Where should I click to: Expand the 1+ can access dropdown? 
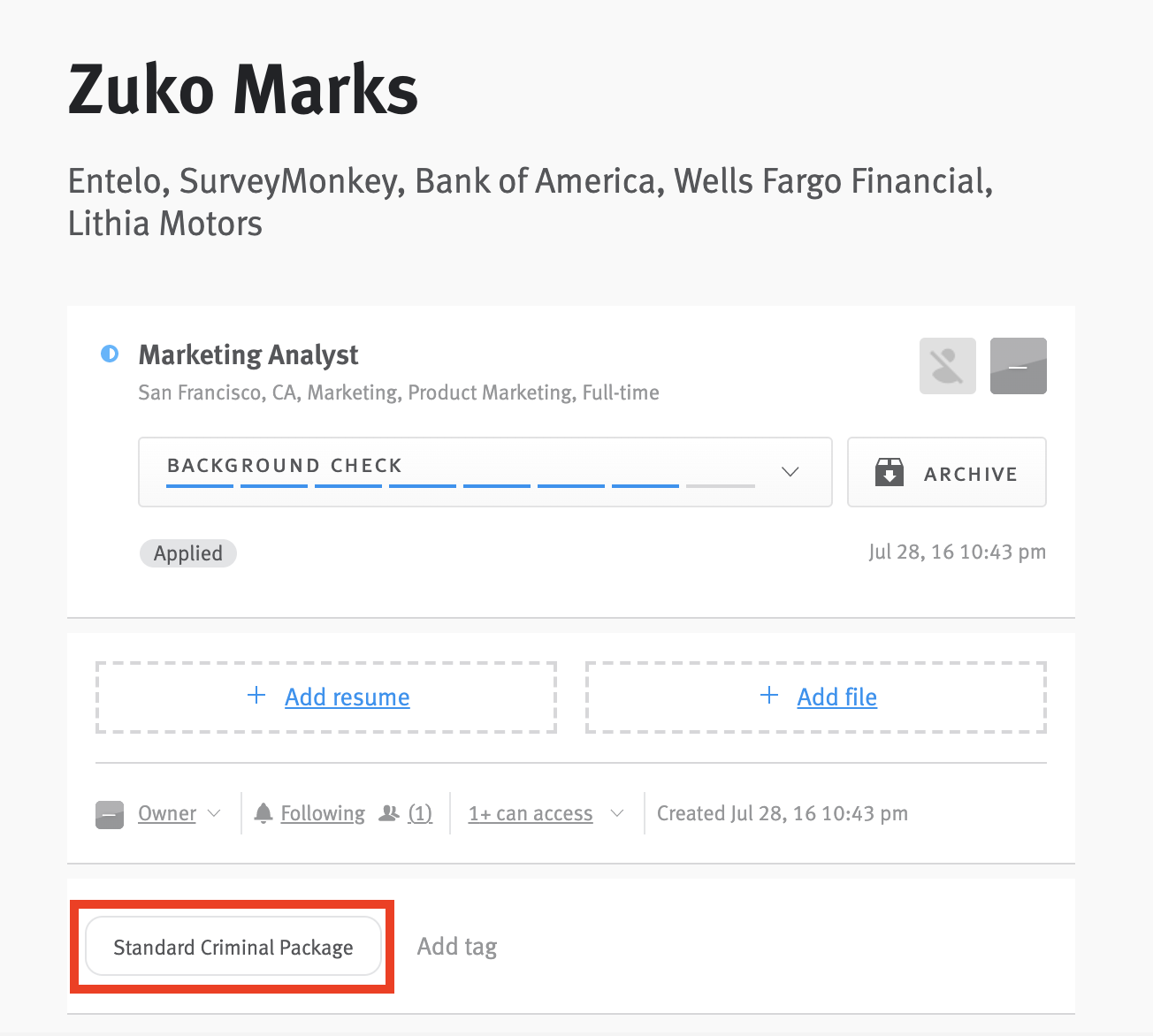(x=617, y=813)
